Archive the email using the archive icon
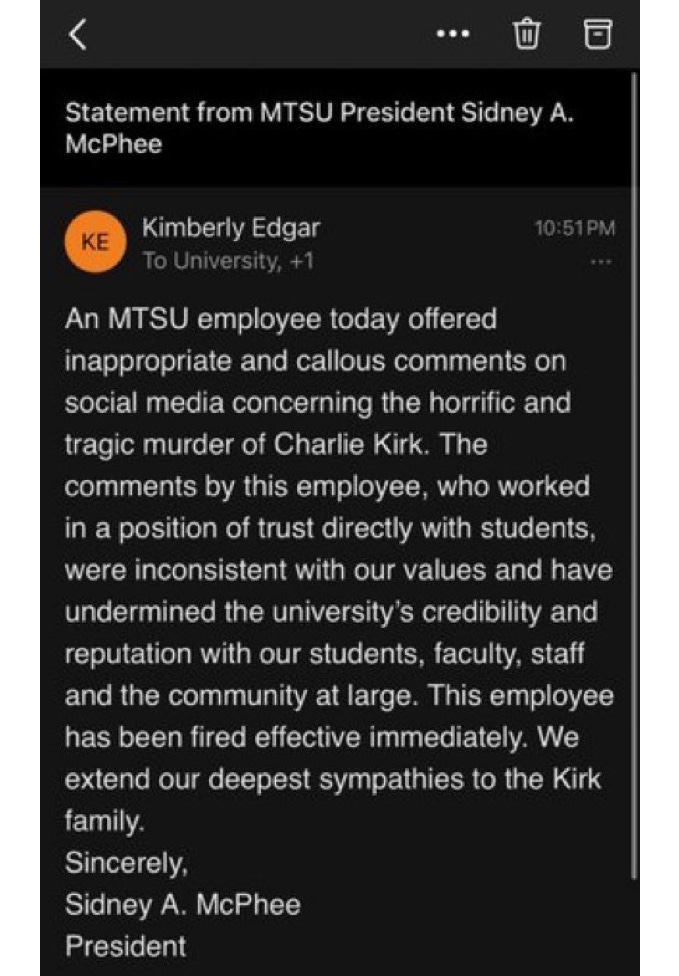This screenshot has height=976, width=679. pos(597,35)
